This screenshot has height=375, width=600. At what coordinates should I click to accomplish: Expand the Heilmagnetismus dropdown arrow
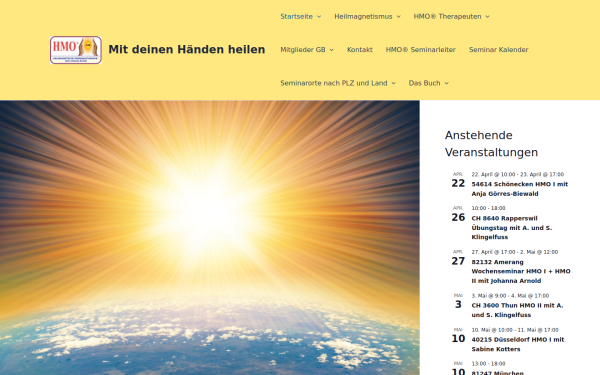[x=399, y=16]
